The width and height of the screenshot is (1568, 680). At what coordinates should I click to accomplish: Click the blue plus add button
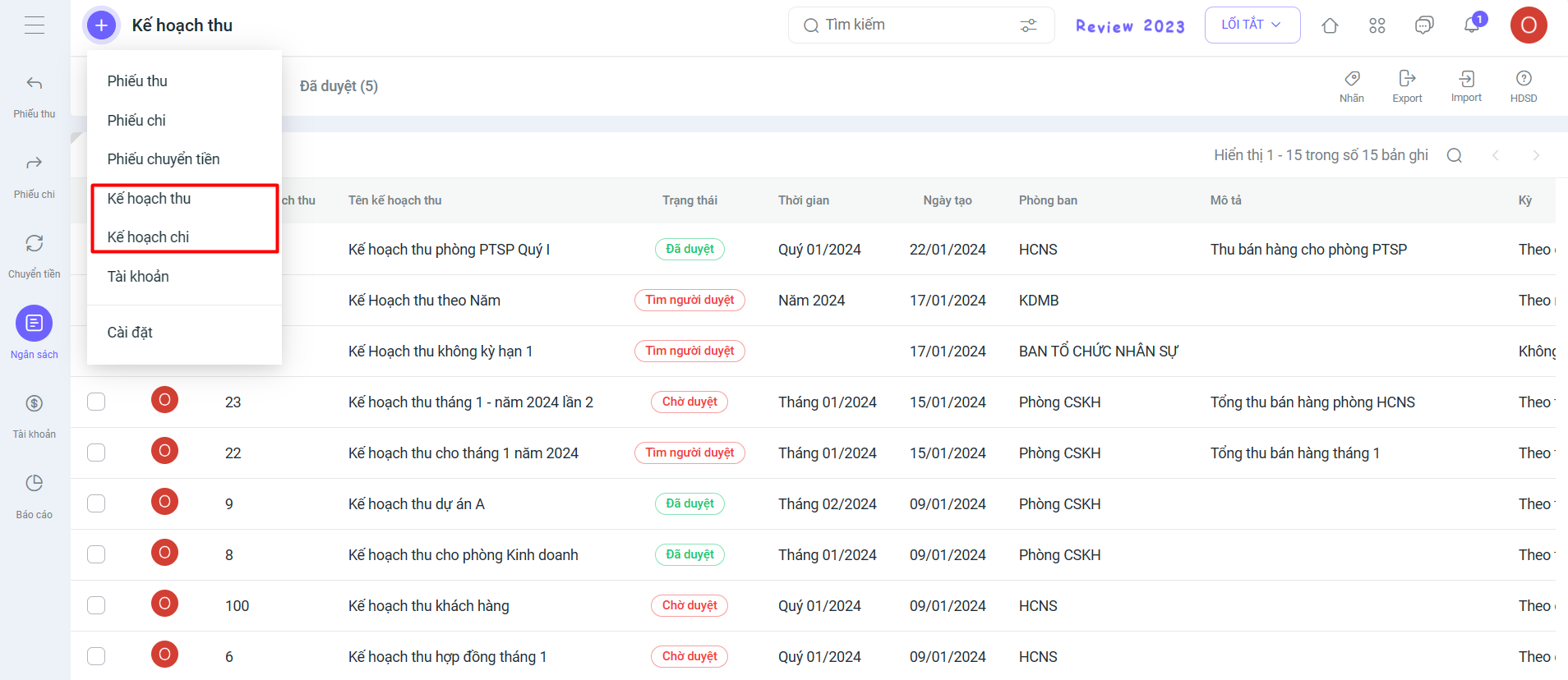[101, 25]
